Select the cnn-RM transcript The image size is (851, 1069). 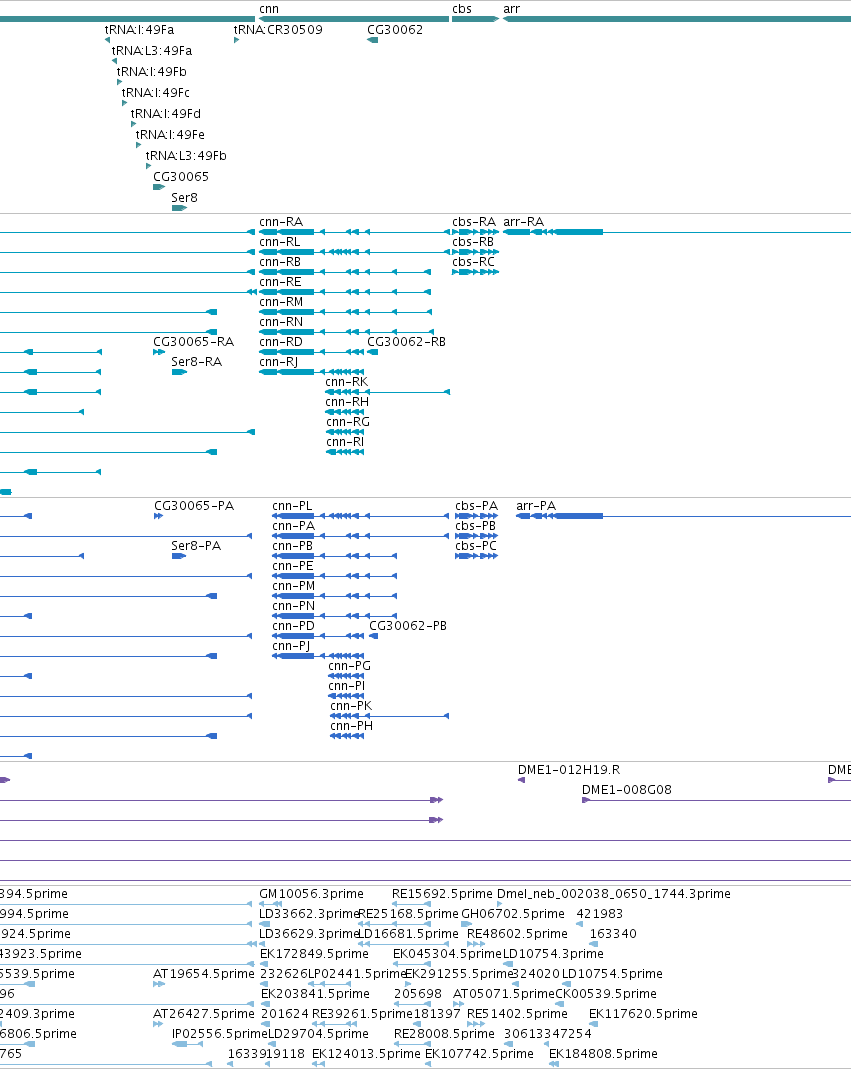click(x=281, y=302)
